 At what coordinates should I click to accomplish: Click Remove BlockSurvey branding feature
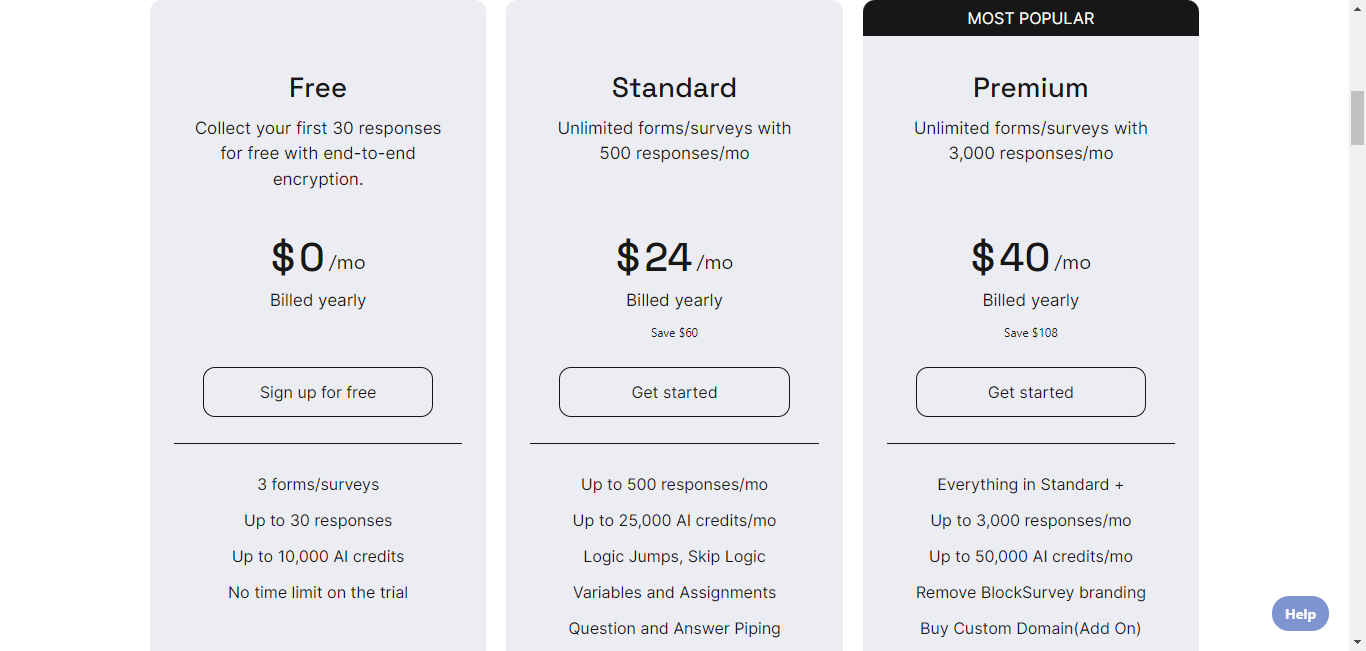[x=1031, y=592]
